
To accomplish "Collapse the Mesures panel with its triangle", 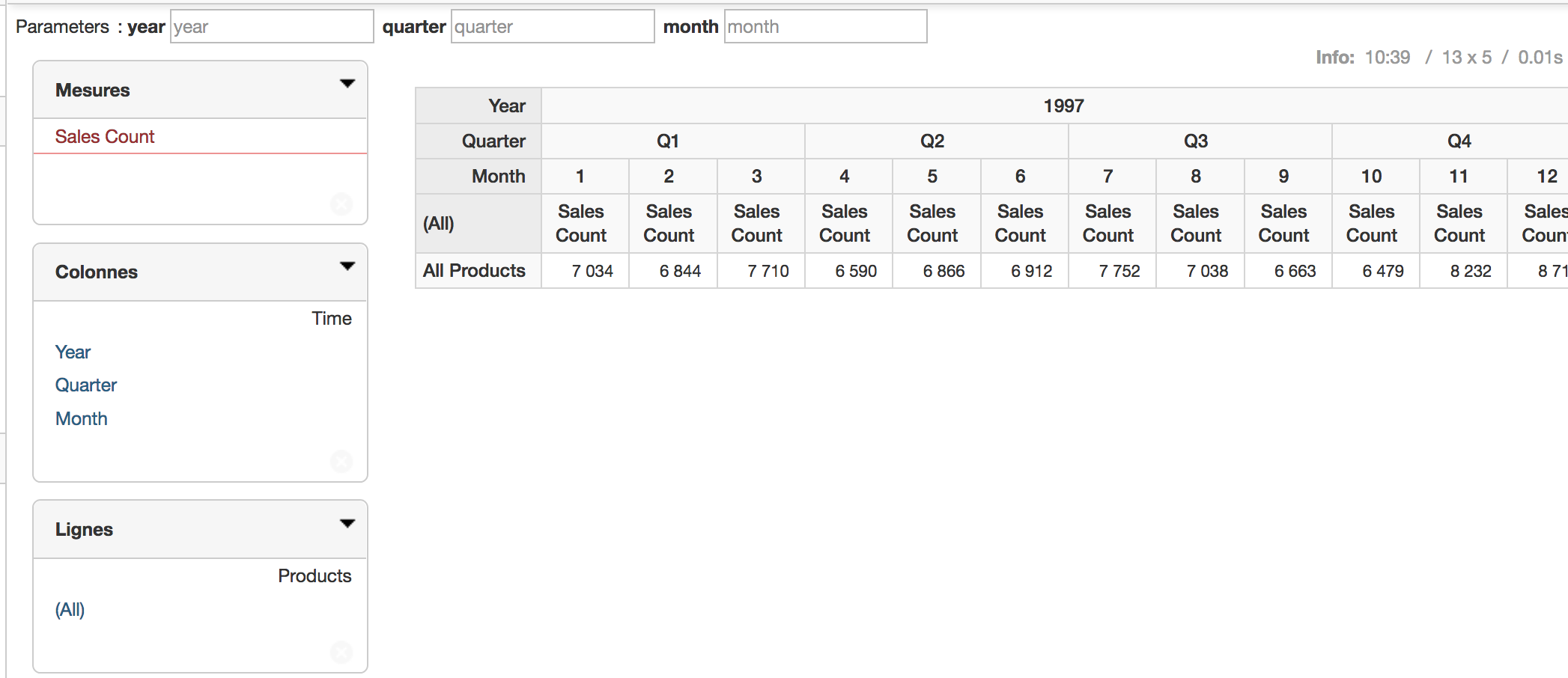I will tap(347, 85).
